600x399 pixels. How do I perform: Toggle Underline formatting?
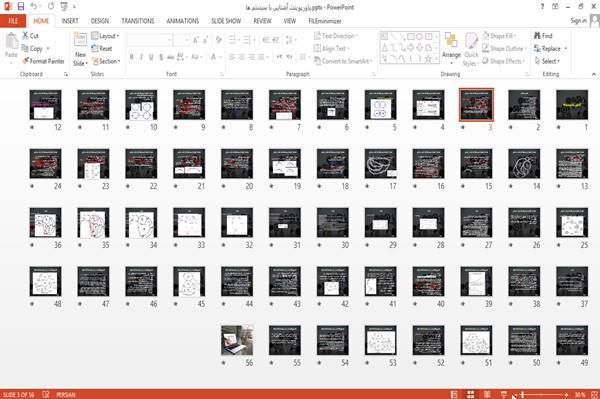point(151,57)
